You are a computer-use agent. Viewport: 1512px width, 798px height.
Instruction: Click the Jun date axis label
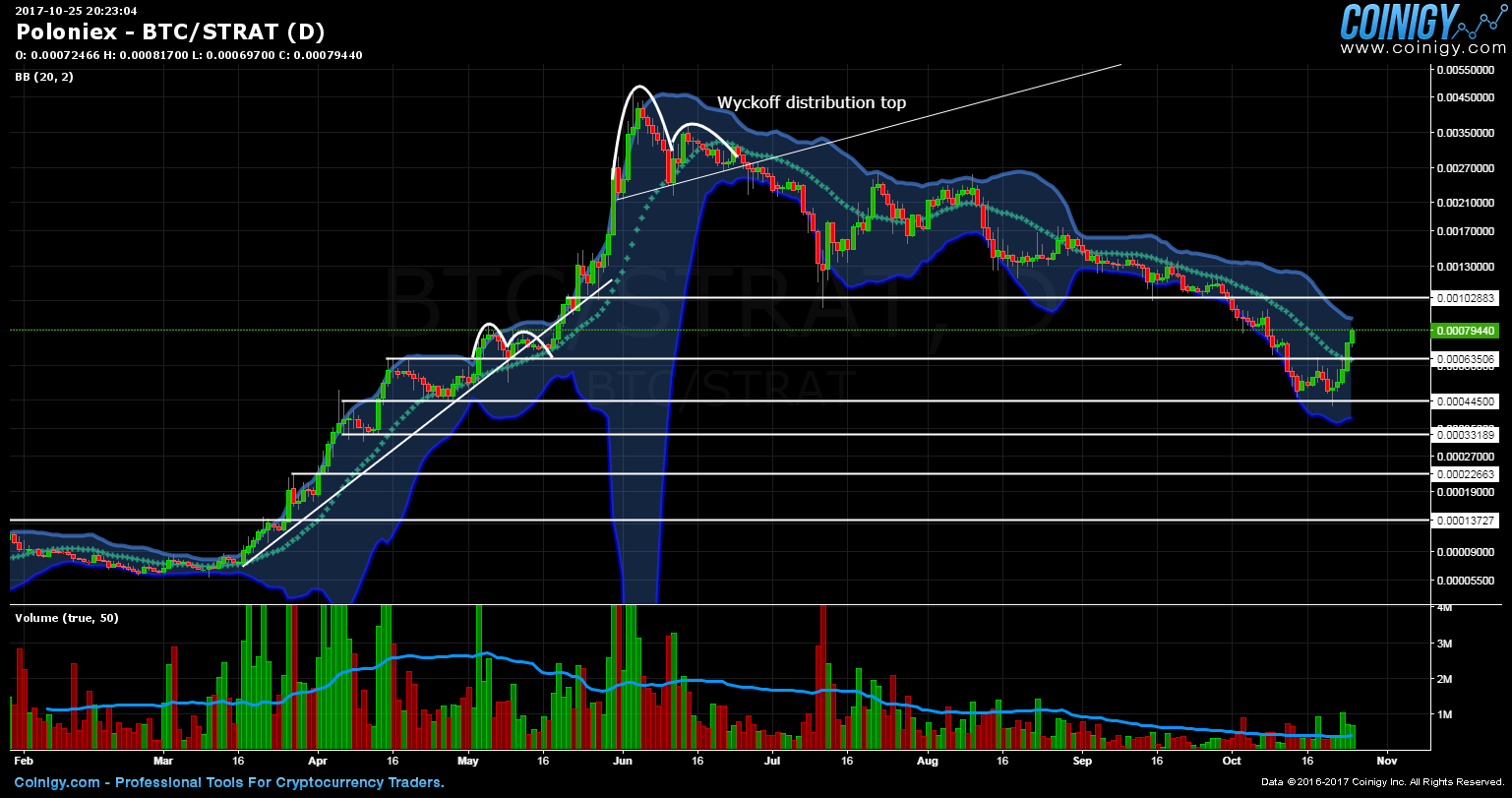click(x=622, y=761)
